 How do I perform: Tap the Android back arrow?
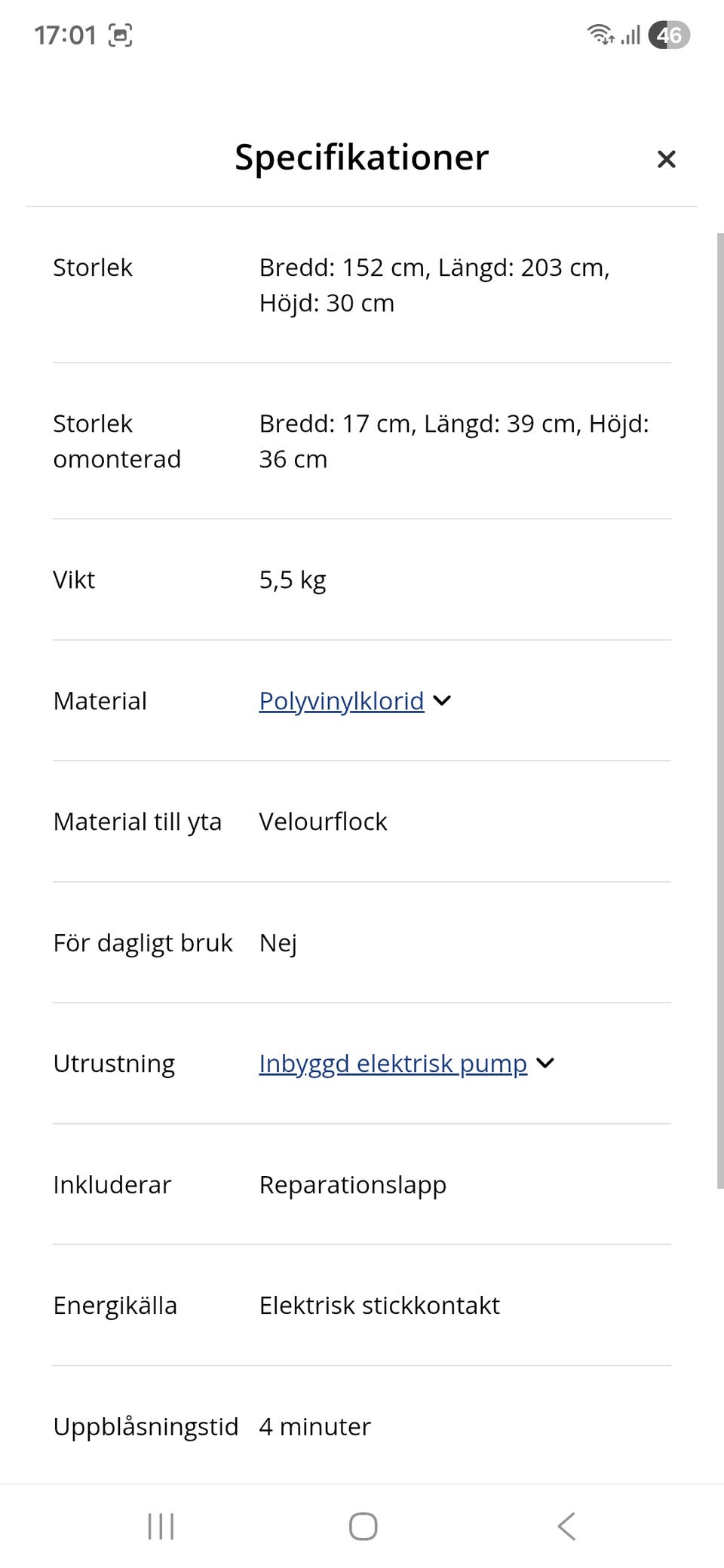pyautogui.click(x=566, y=1527)
